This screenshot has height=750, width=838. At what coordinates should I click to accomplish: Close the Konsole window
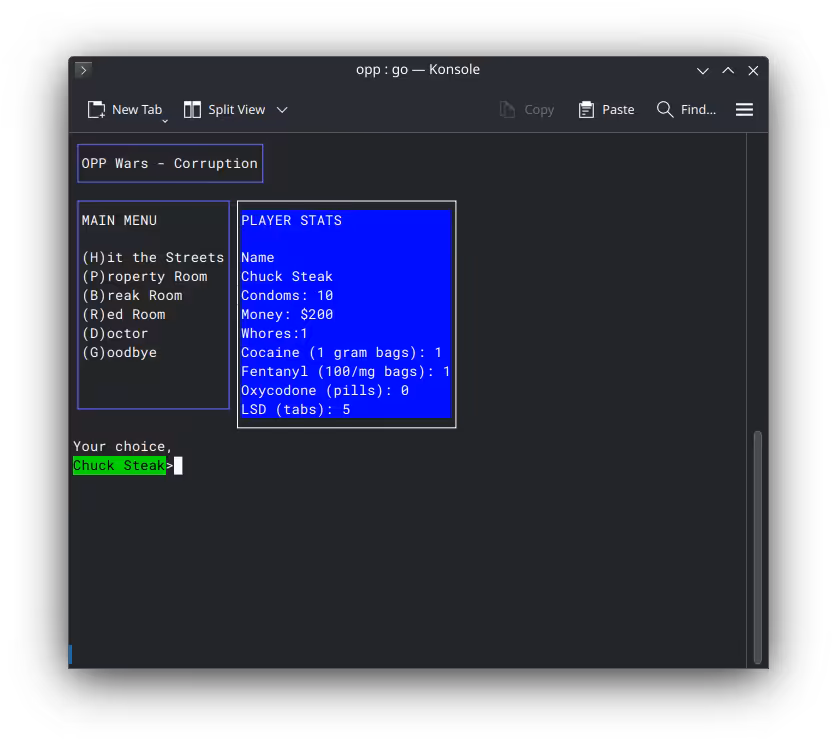[x=753, y=70]
